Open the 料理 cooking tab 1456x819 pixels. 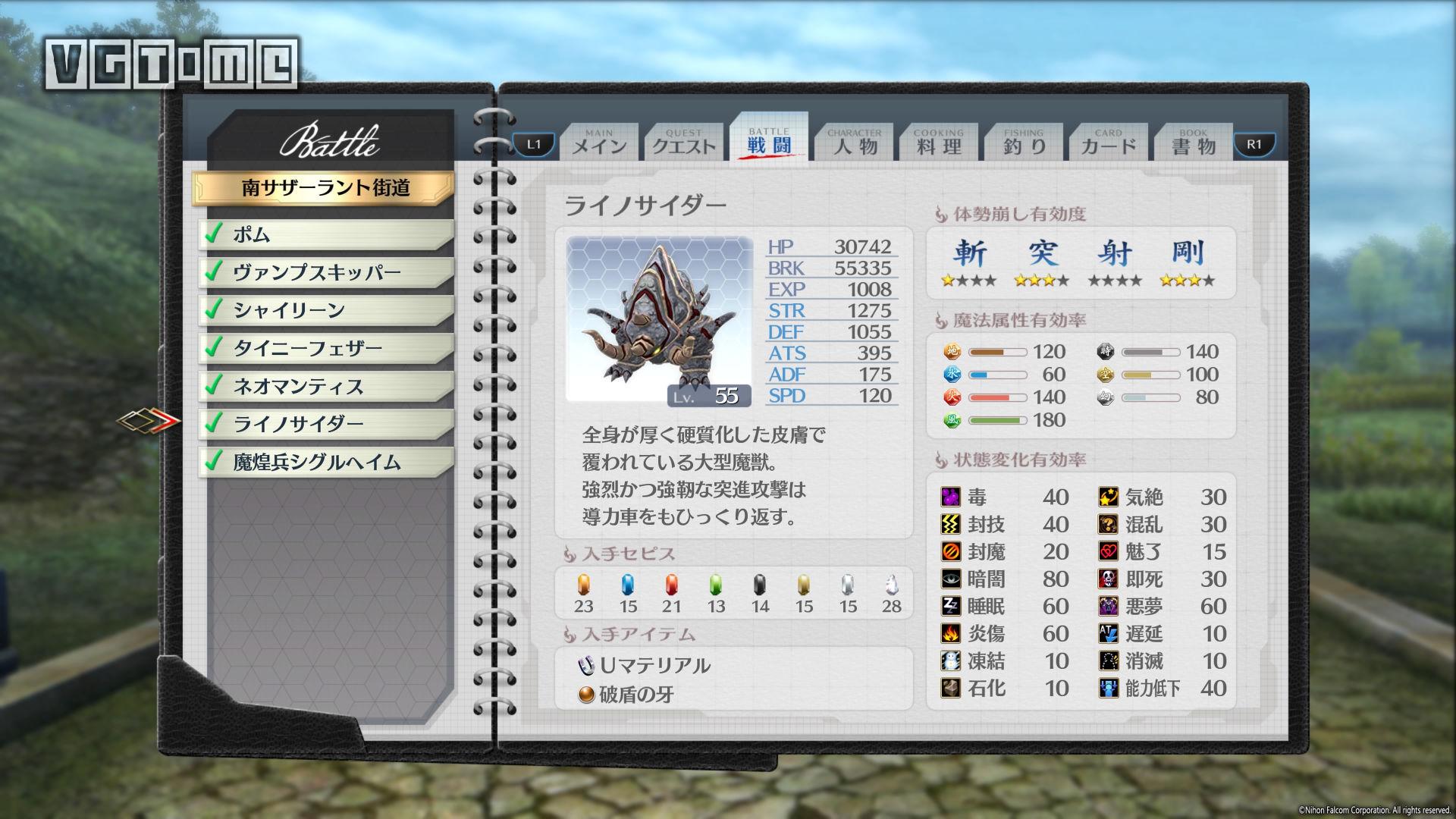pyautogui.click(x=938, y=143)
